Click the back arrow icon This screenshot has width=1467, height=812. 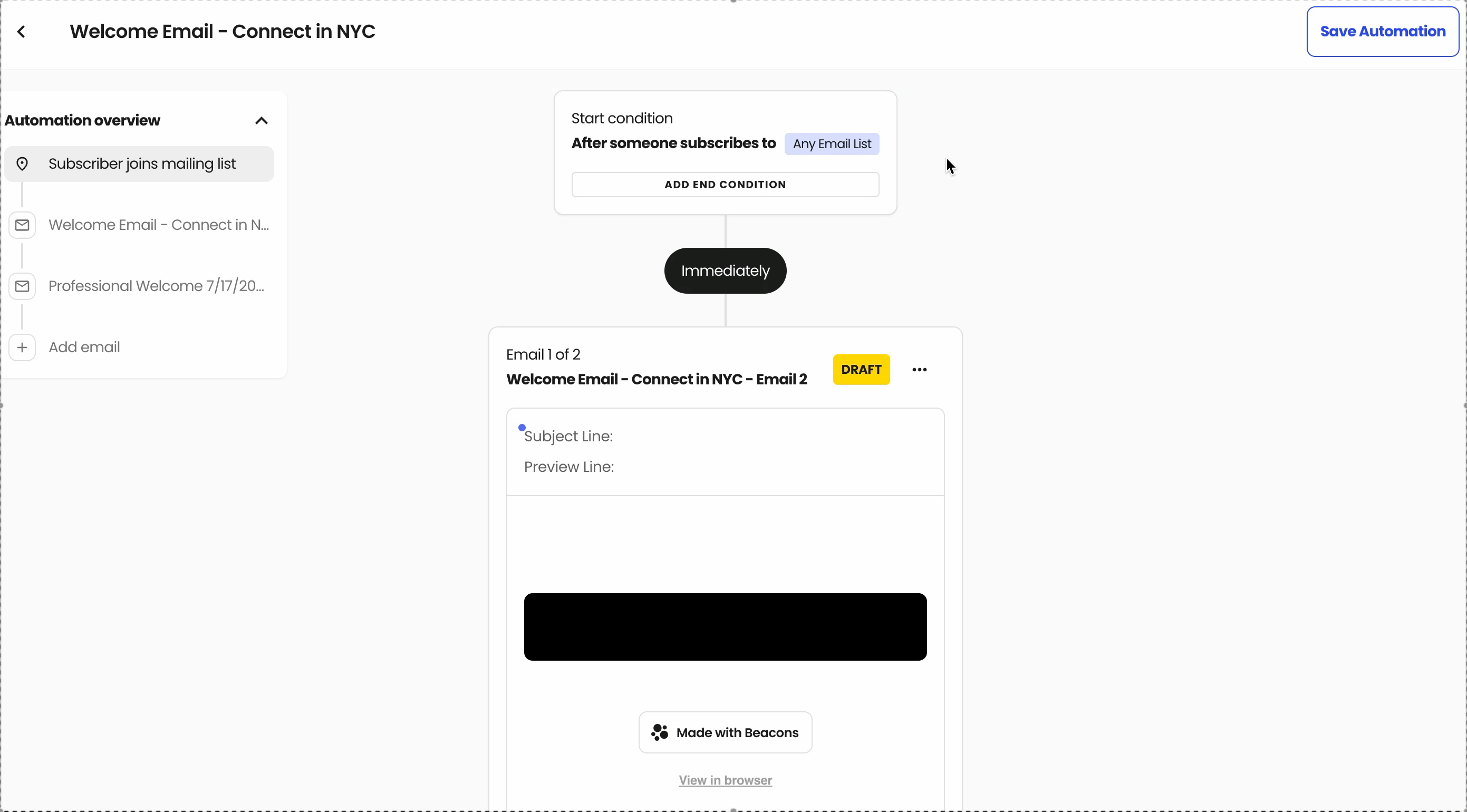point(22,32)
